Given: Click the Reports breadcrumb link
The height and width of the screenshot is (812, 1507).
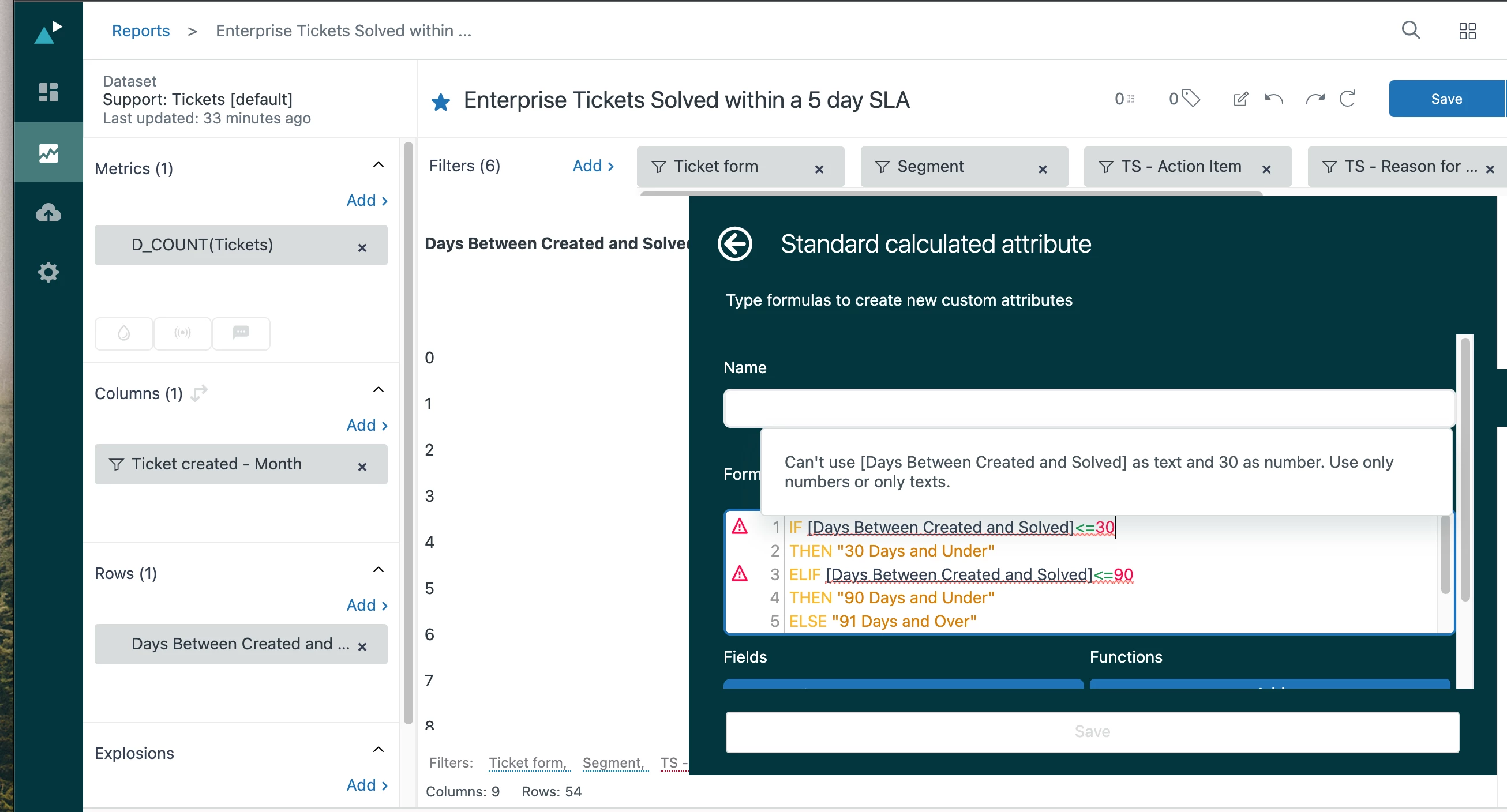Looking at the screenshot, I should pos(140,31).
